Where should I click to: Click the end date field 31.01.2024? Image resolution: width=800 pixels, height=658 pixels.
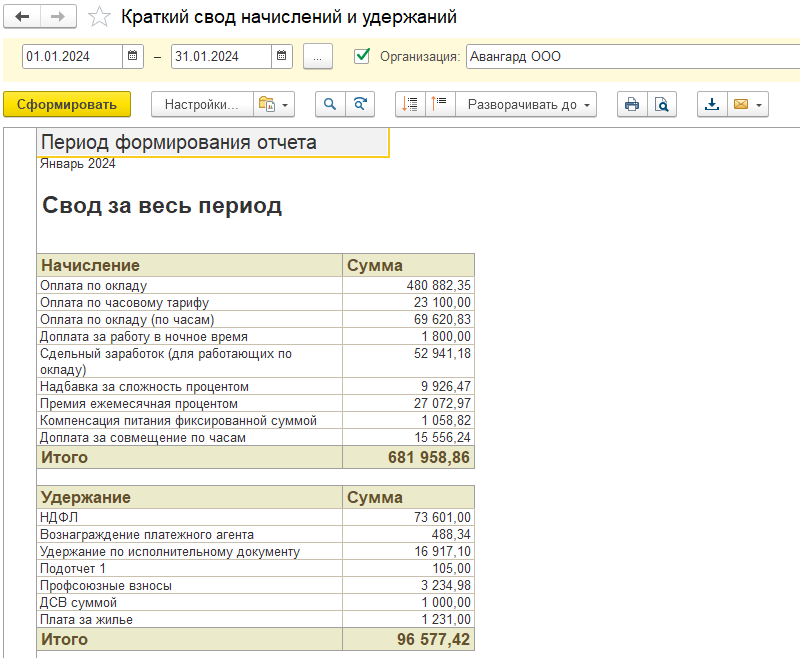pos(221,56)
